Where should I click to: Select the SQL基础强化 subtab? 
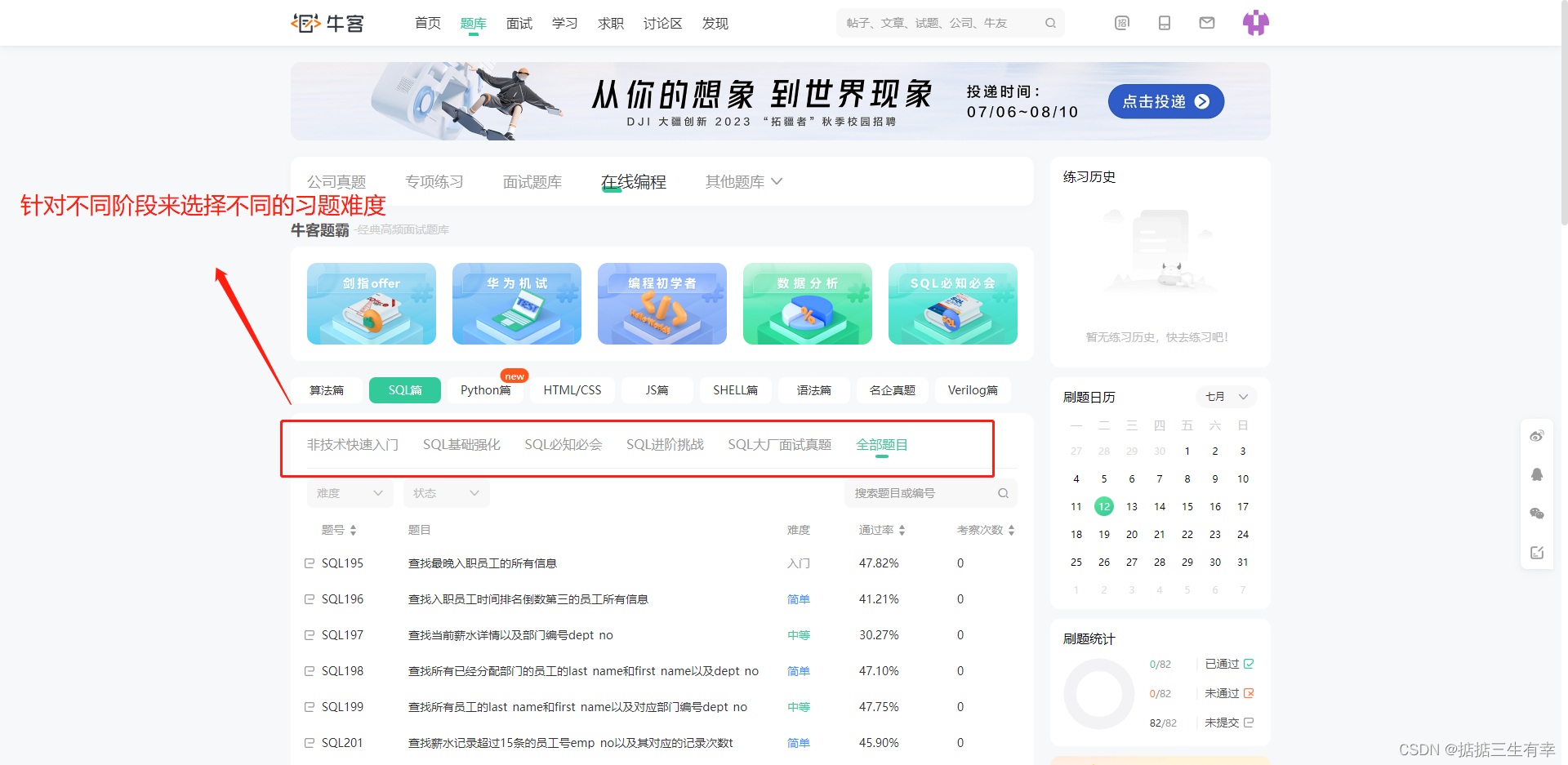[x=461, y=445]
